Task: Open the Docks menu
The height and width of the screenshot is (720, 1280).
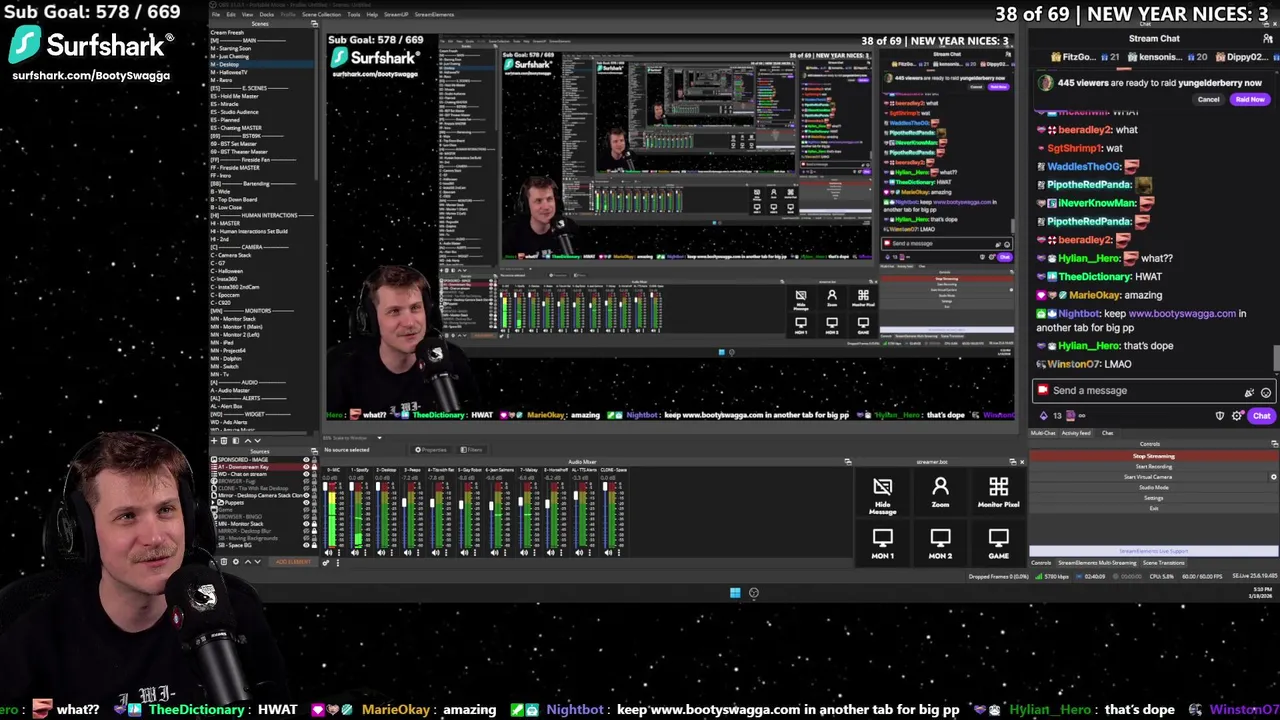Action: coord(267,14)
